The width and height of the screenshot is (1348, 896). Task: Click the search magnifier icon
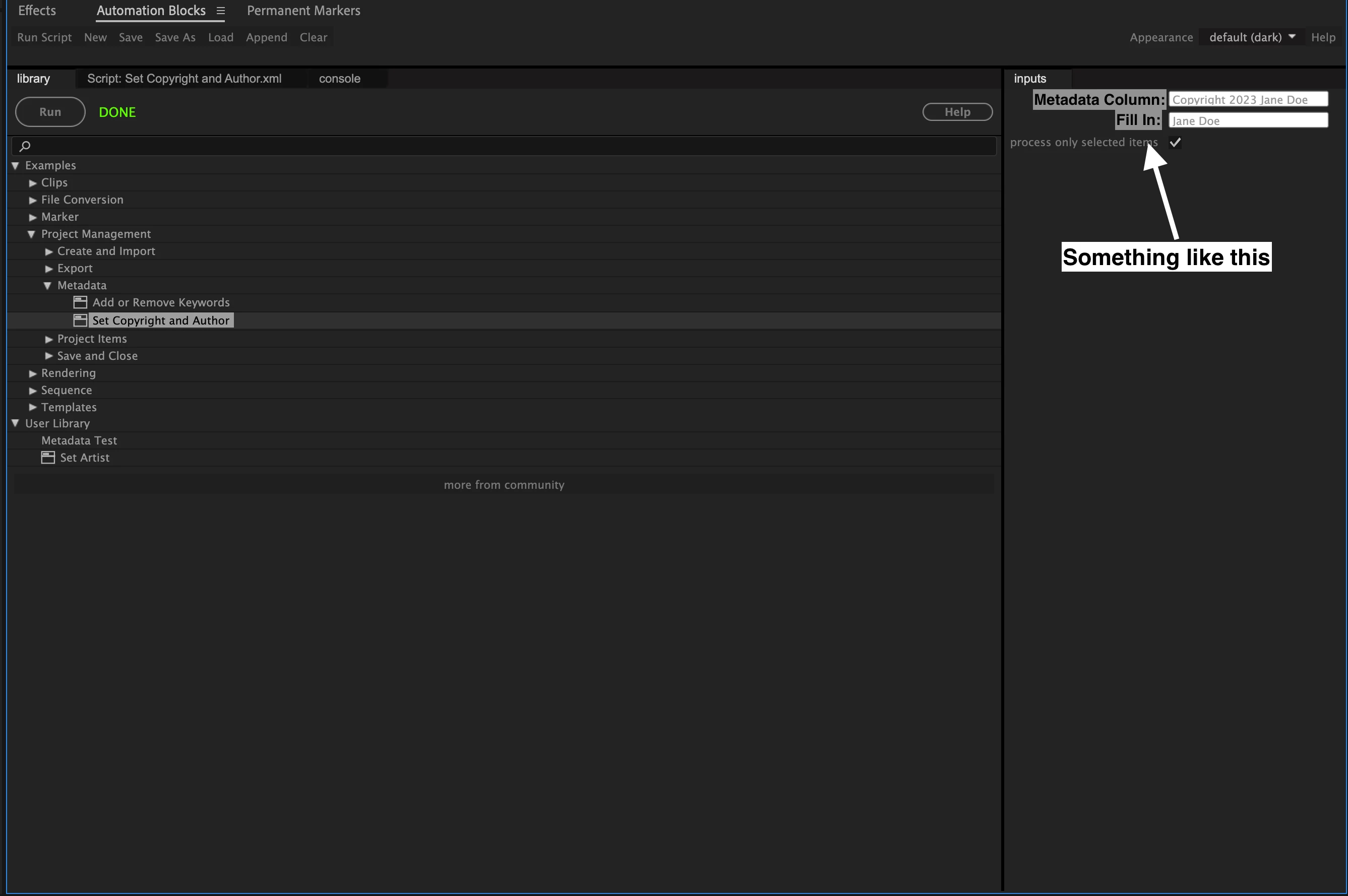[25, 146]
